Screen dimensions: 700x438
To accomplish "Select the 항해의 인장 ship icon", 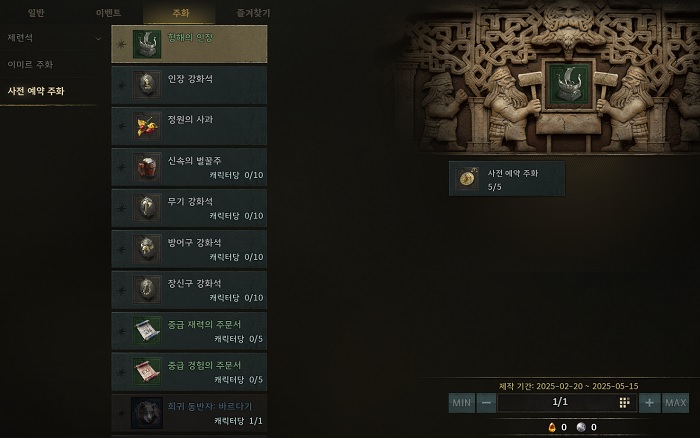I will 147,44.
